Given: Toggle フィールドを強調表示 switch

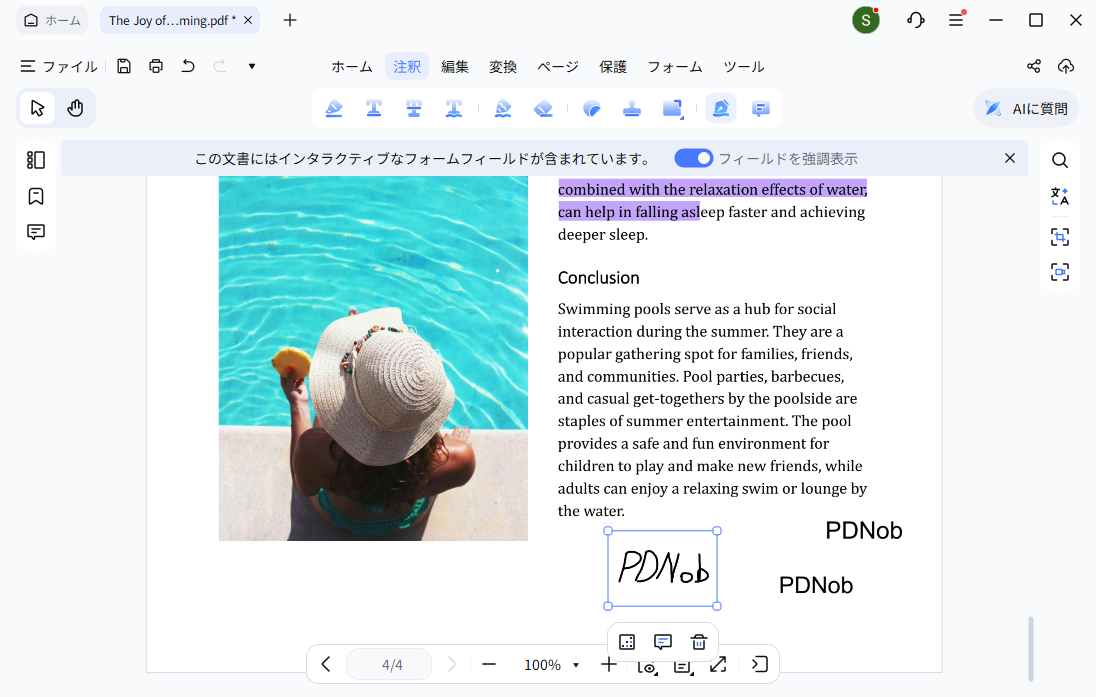Looking at the screenshot, I should coord(693,159).
